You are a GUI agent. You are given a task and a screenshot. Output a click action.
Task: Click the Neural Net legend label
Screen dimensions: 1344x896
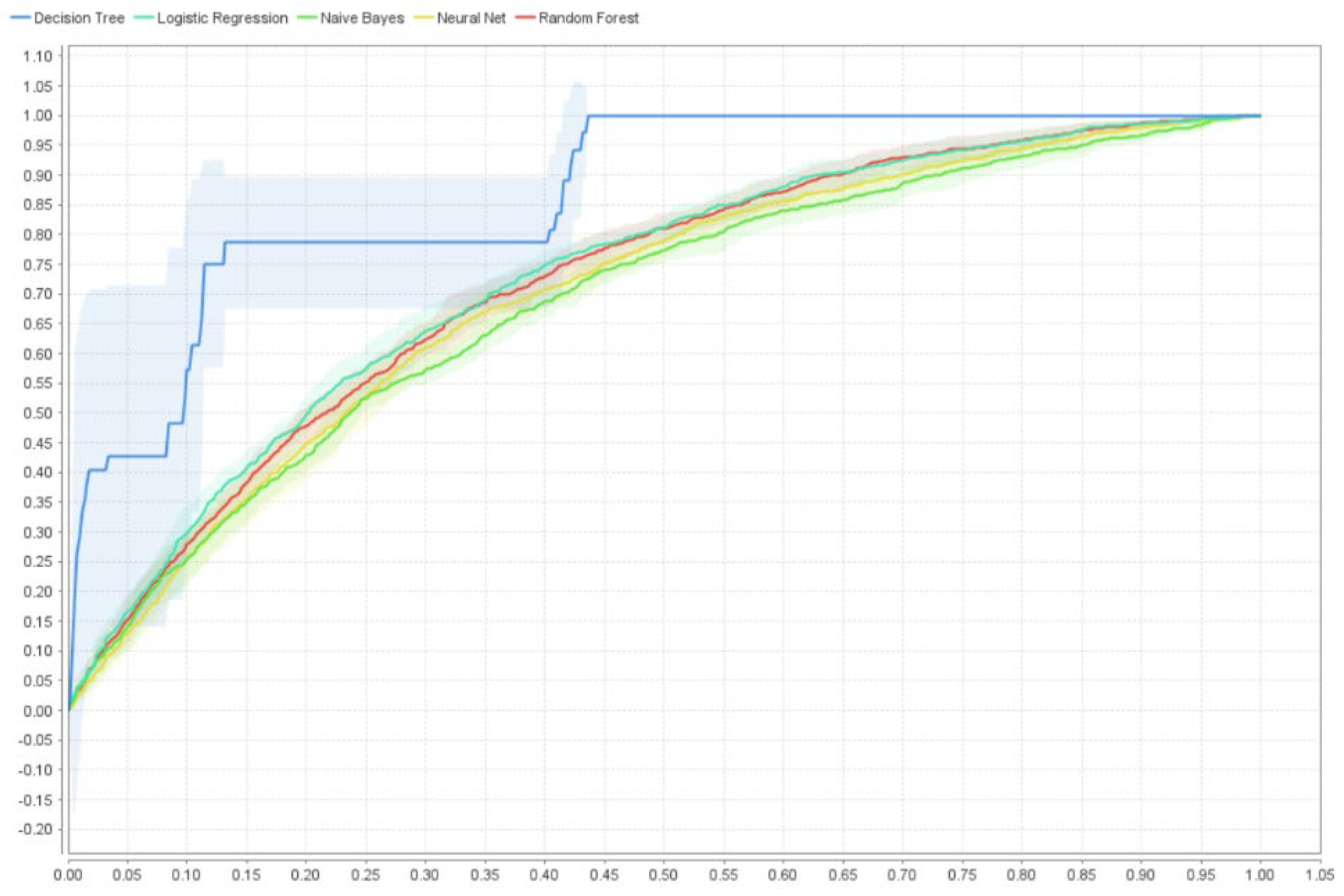point(471,18)
